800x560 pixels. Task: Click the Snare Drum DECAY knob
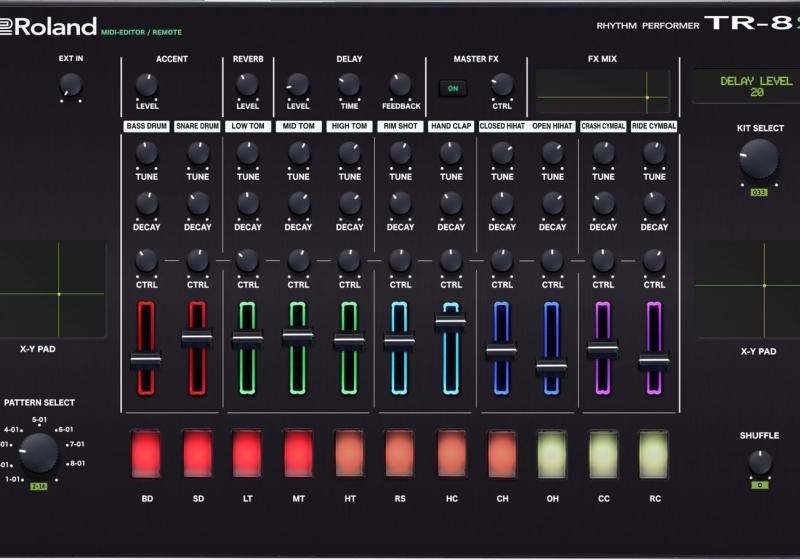pos(197,204)
